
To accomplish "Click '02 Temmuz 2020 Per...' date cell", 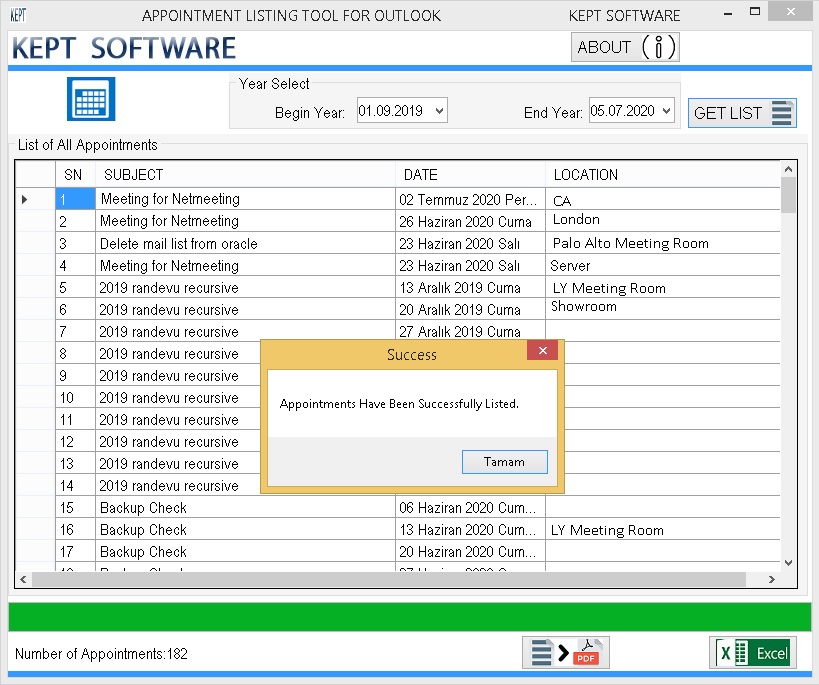I will [x=471, y=199].
